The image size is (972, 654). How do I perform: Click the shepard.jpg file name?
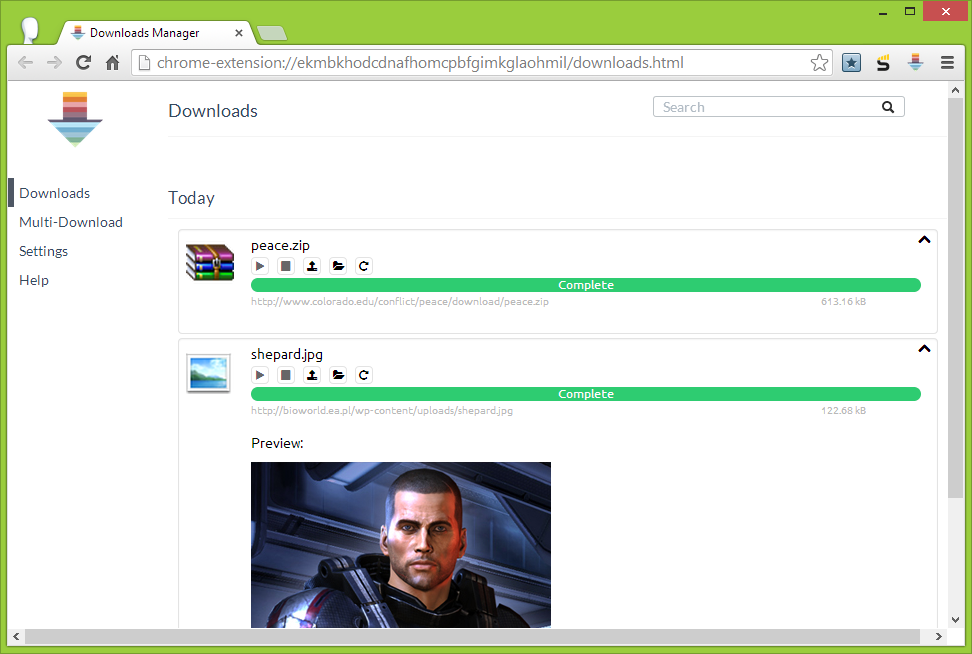[x=286, y=354]
